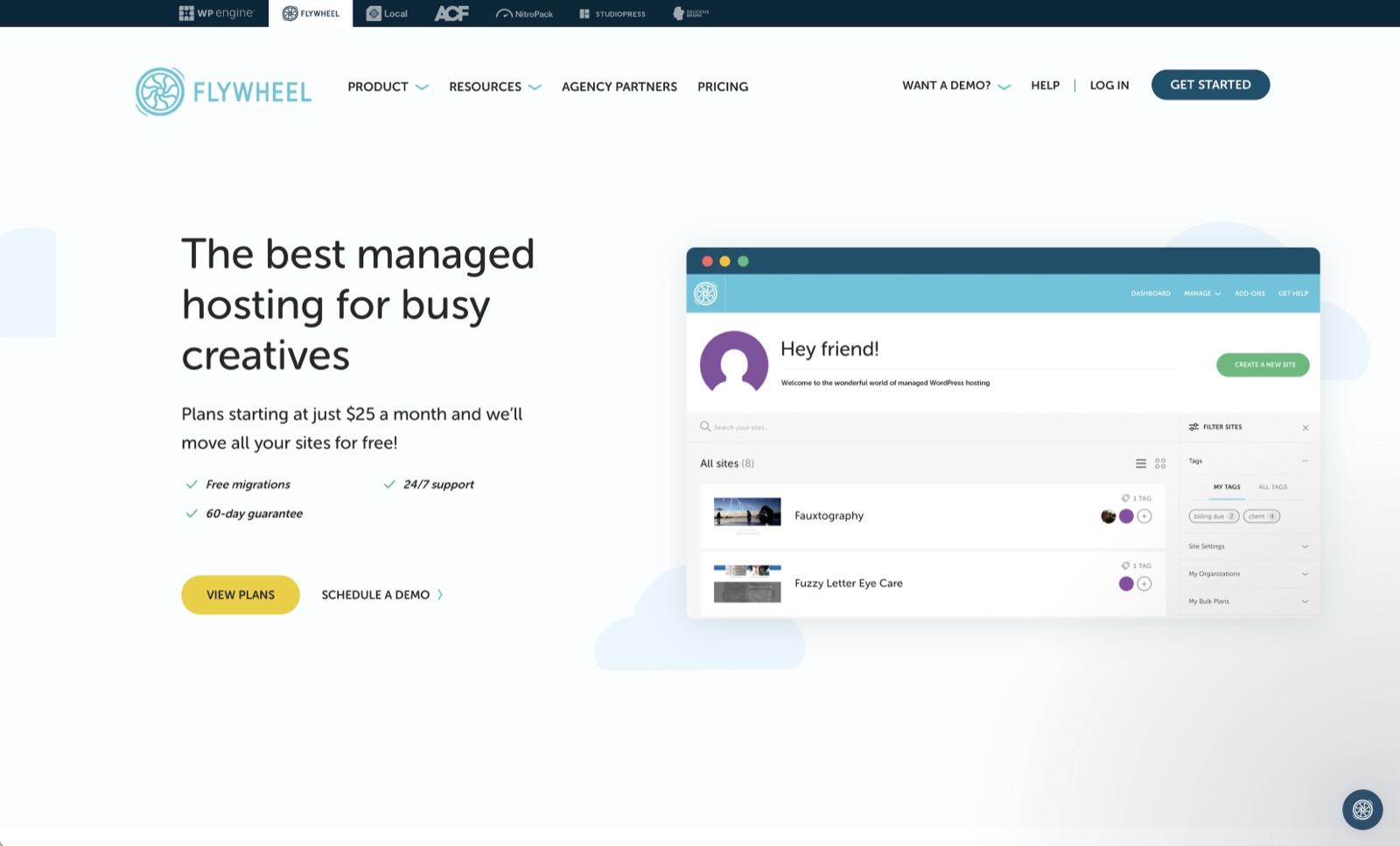Open the Fauxtography site thumbnail
The width and height of the screenshot is (1400, 846).
click(747, 515)
